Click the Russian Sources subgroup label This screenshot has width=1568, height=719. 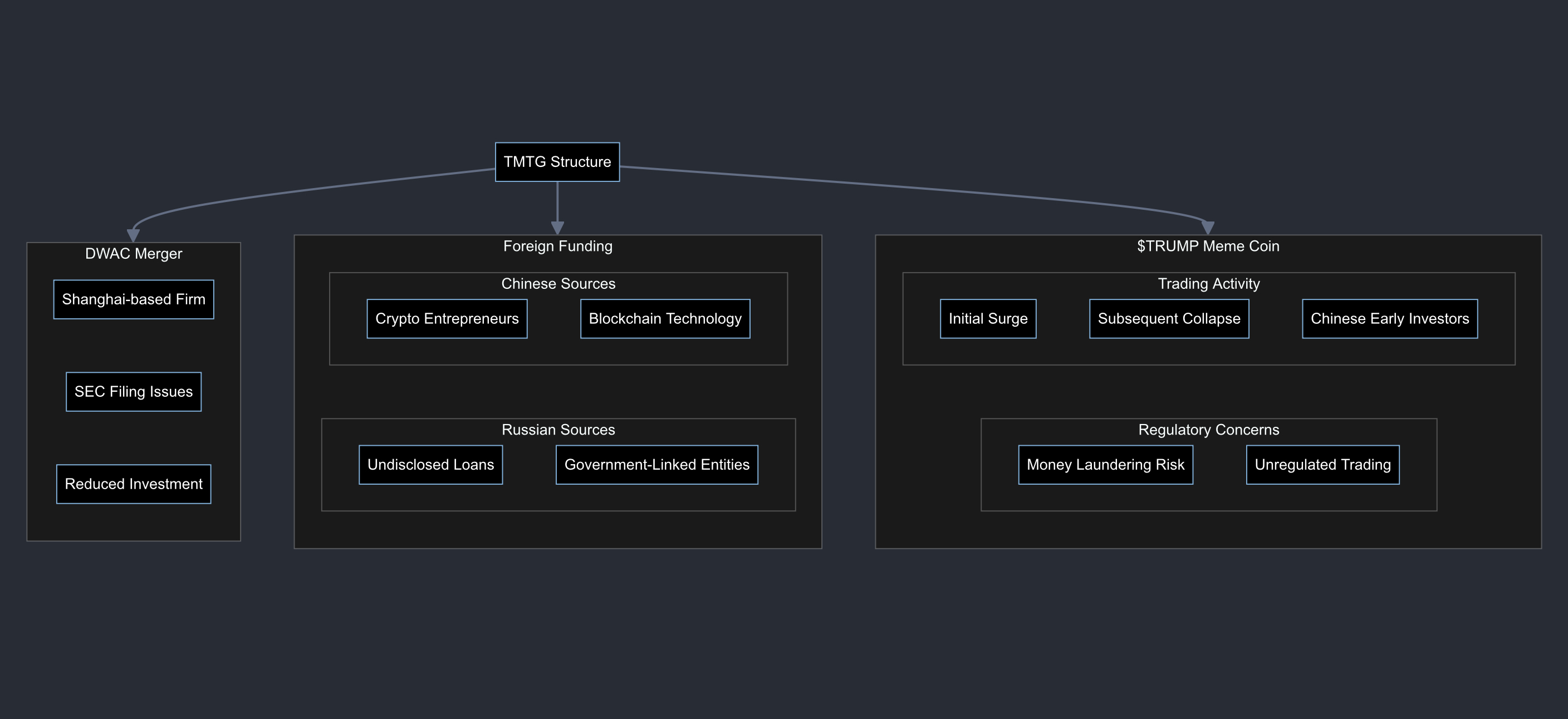[558, 430]
